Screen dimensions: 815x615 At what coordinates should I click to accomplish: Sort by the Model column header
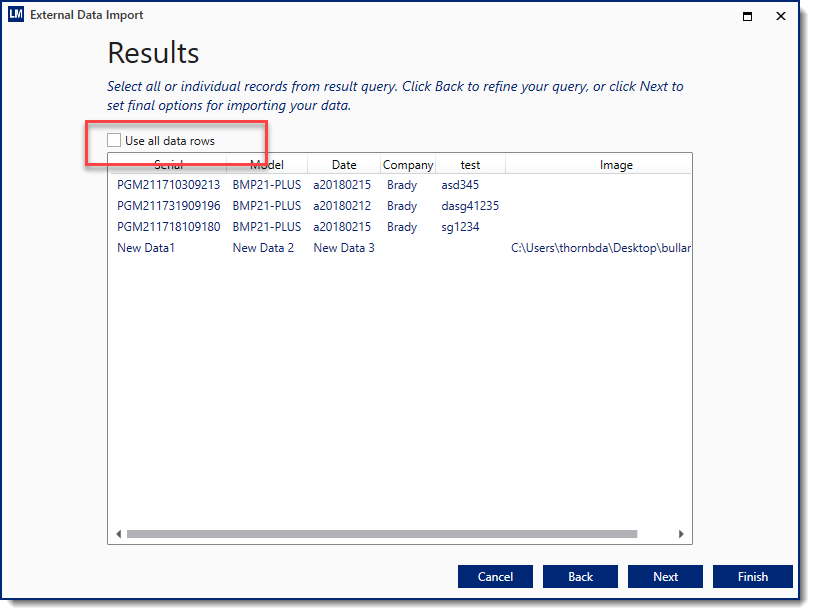tap(266, 165)
